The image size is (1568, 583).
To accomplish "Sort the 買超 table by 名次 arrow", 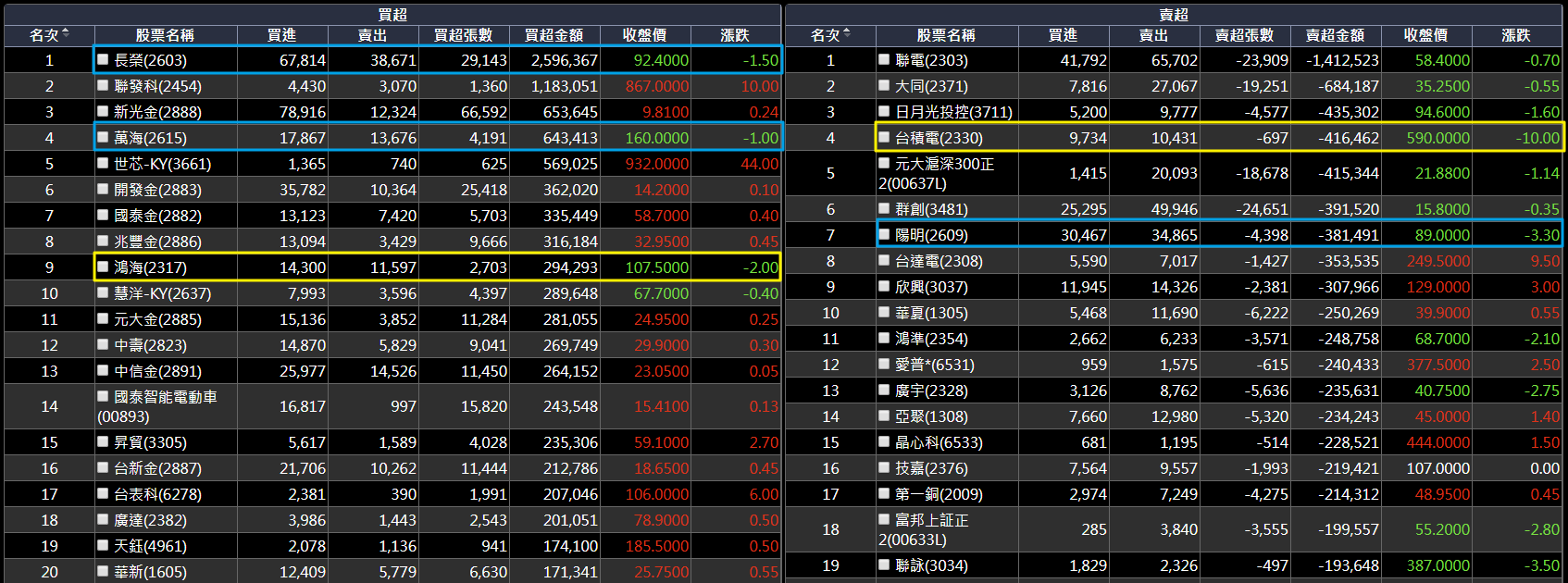I will point(66,34).
